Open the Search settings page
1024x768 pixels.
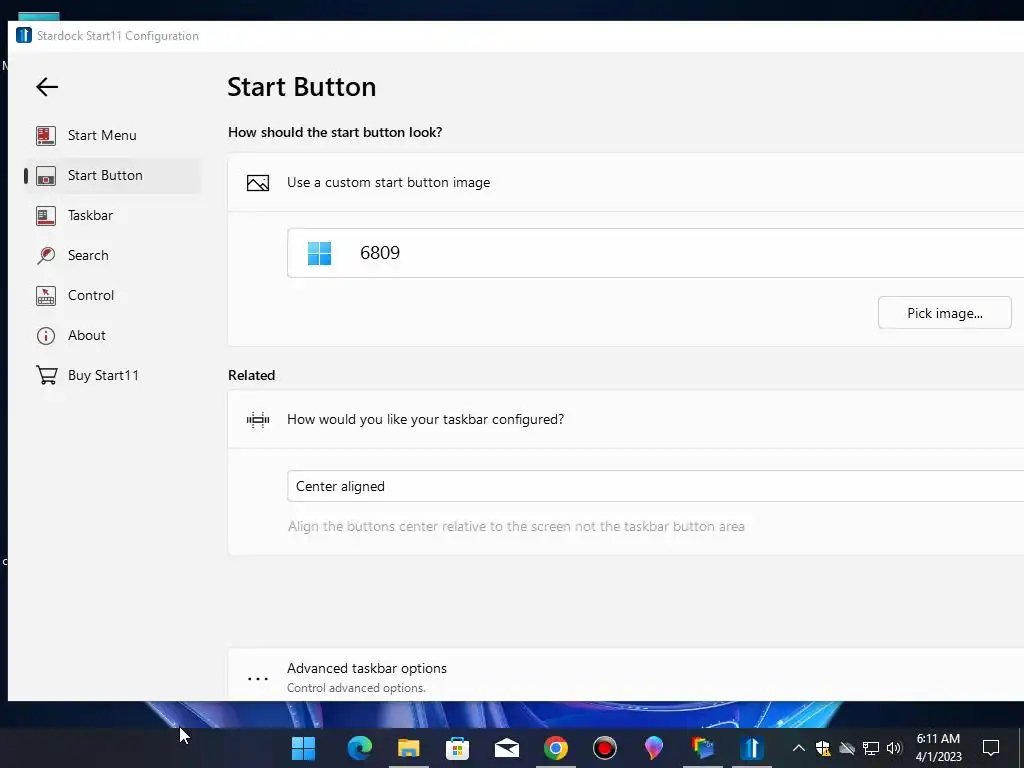(112, 255)
